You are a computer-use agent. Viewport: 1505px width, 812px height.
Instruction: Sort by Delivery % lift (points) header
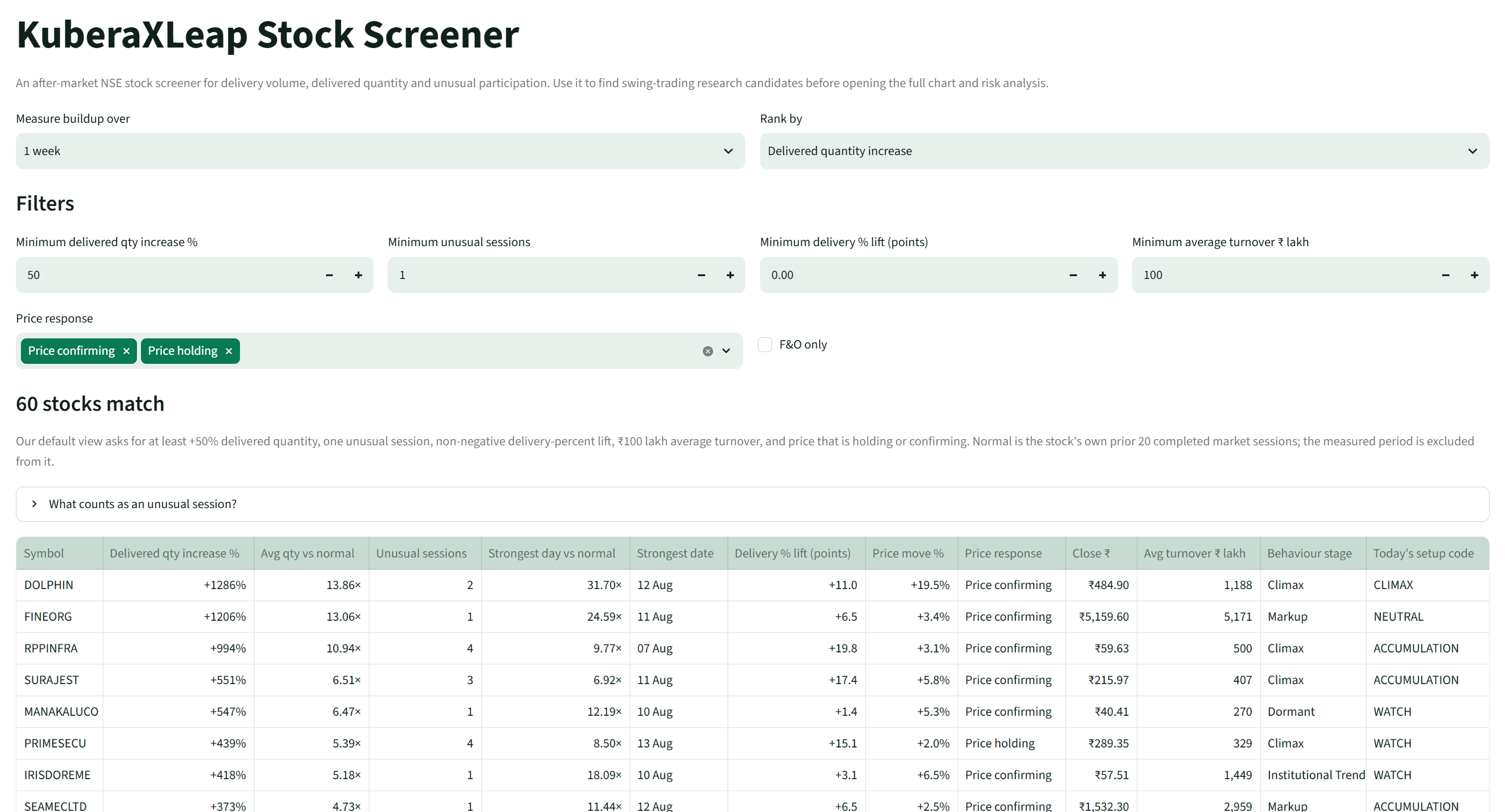pyautogui.click(x=796, y=553)
